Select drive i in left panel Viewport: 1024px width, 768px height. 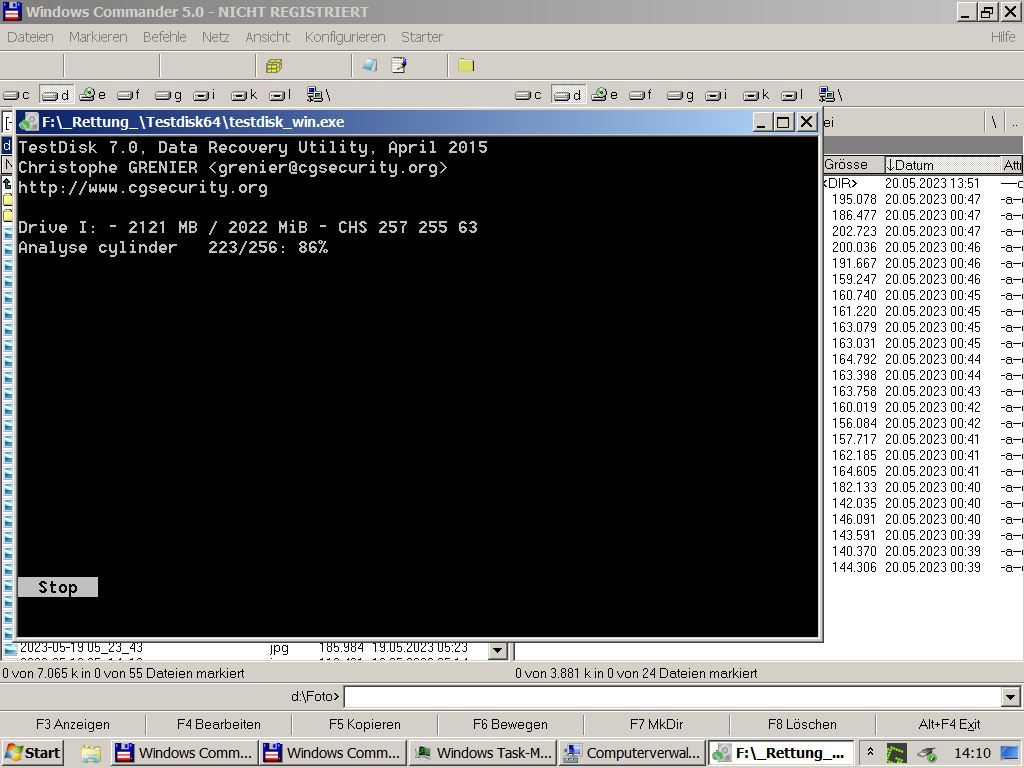click(204, 95)
